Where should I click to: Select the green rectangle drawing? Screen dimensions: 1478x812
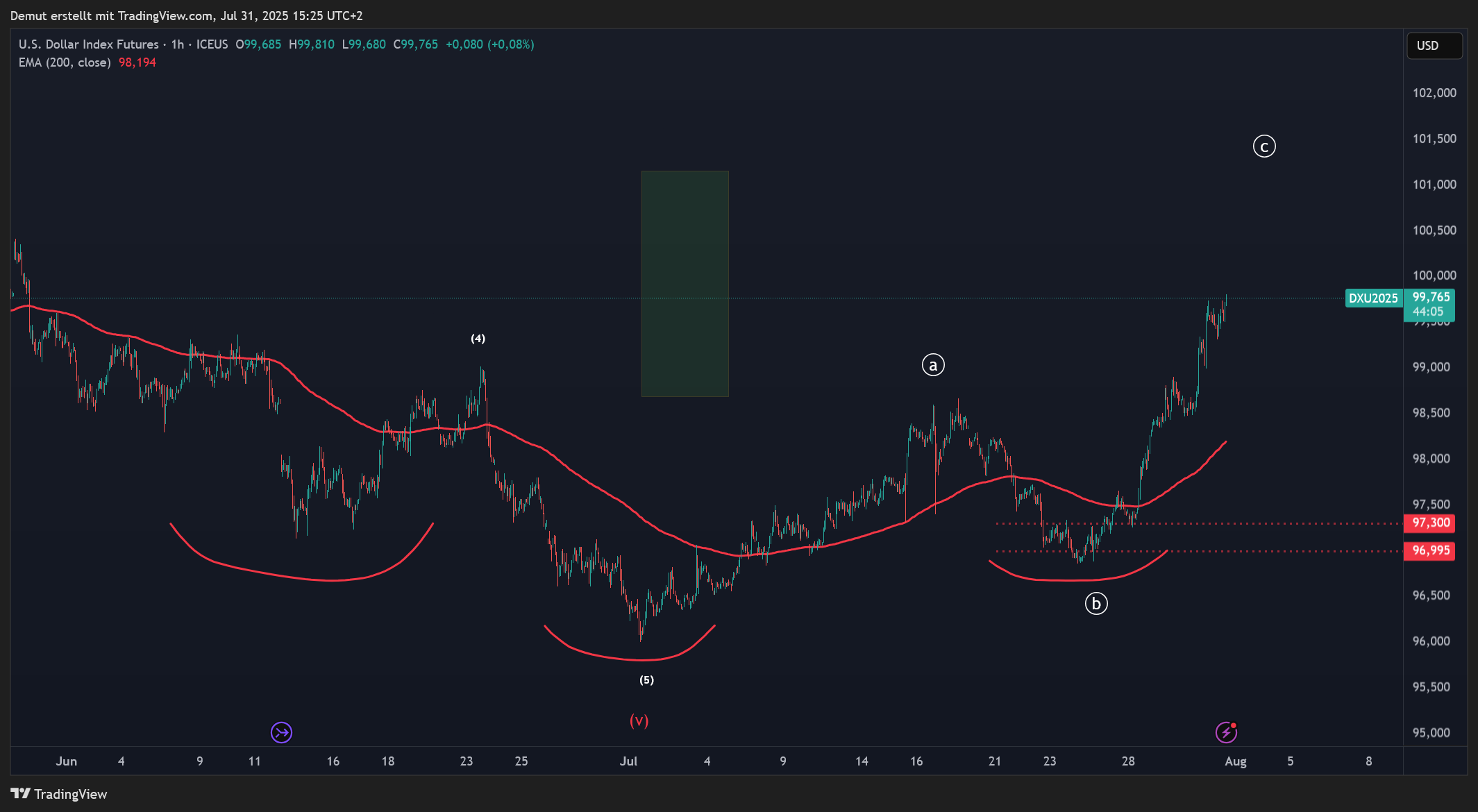(x=685, y=283)
